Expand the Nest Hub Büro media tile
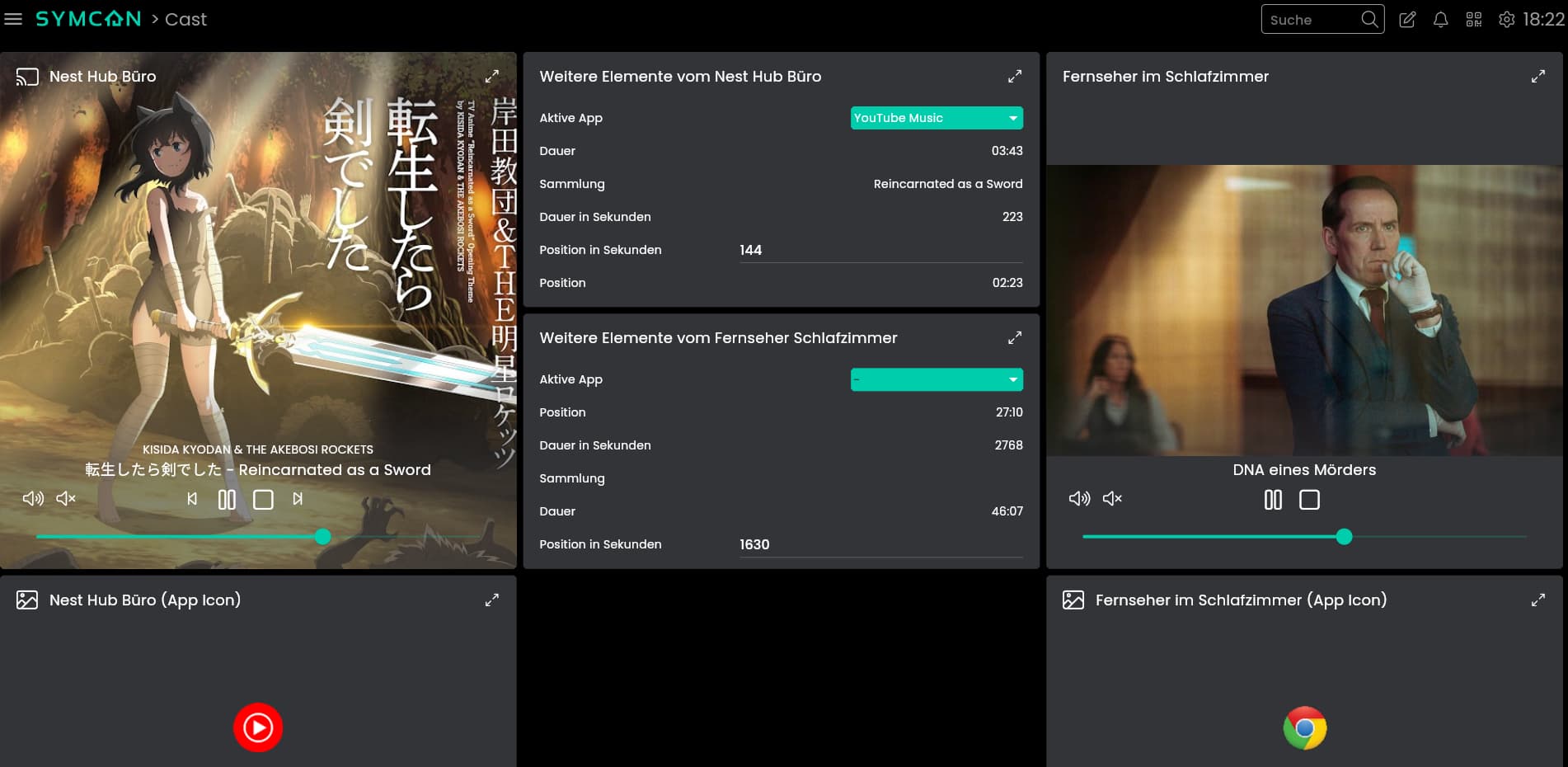The height and width of the screenshot is (767, 1568). (x=492, y=77)
